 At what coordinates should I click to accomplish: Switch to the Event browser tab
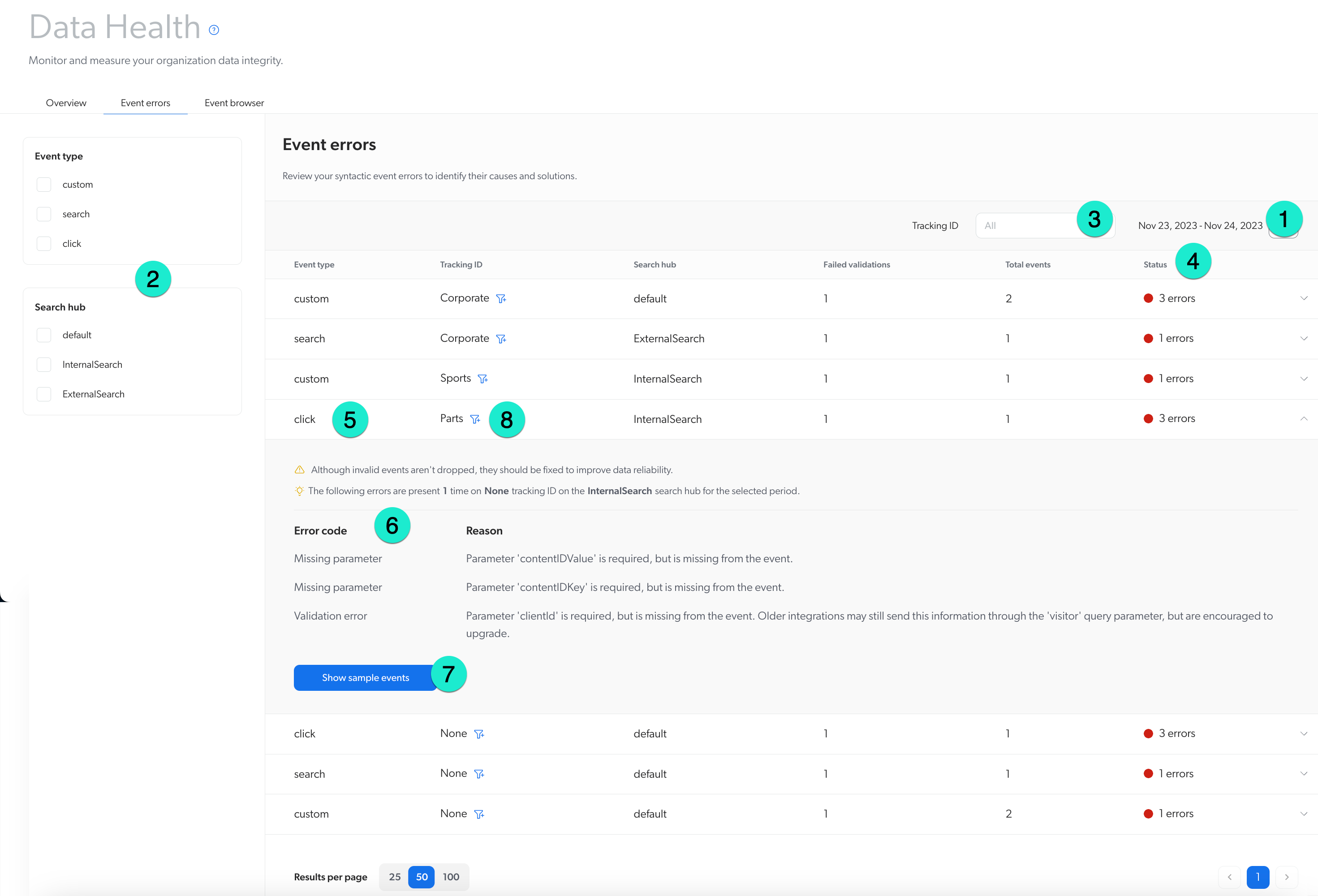(234, 102)
